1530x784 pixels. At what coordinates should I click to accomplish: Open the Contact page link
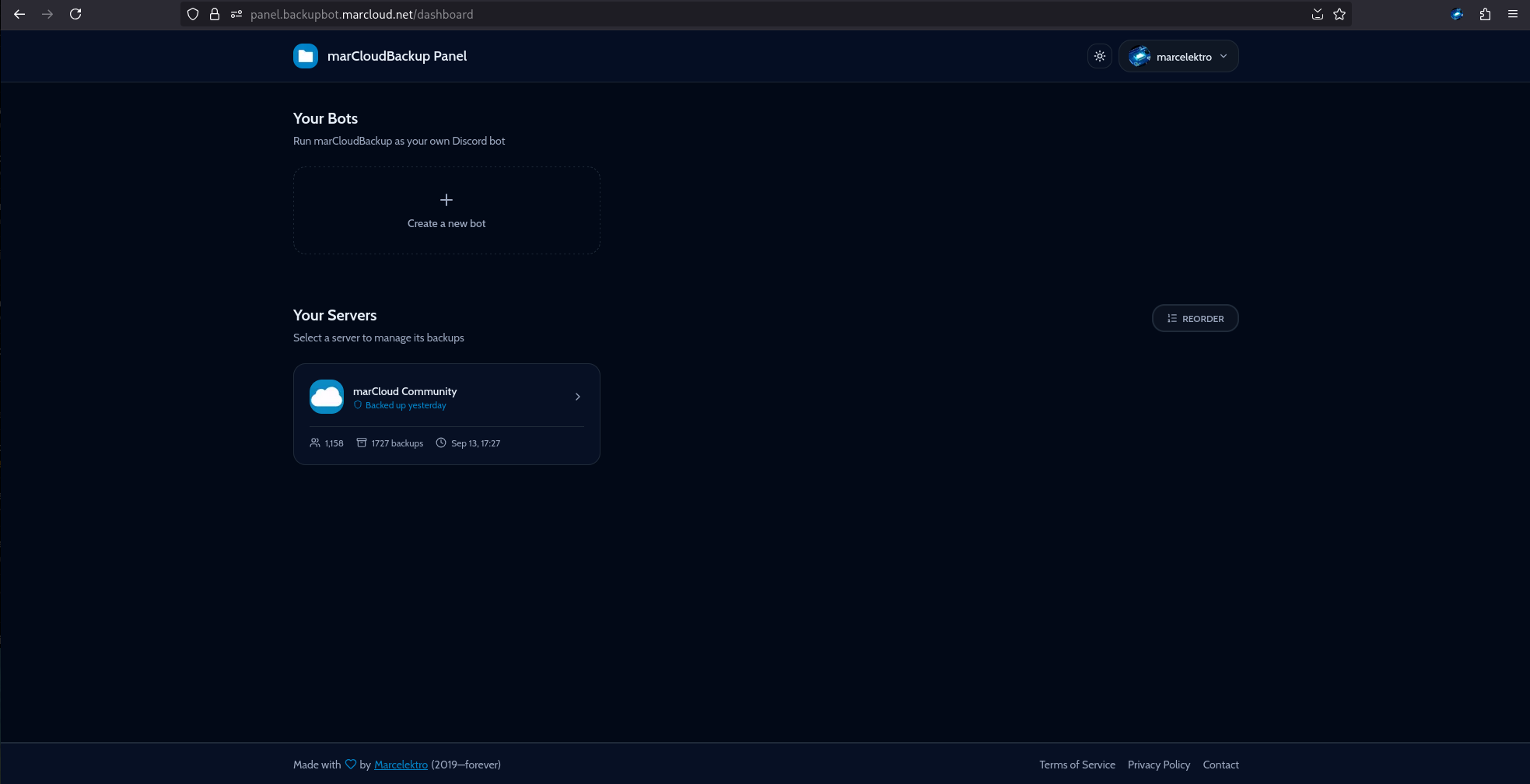point(1221,765)
